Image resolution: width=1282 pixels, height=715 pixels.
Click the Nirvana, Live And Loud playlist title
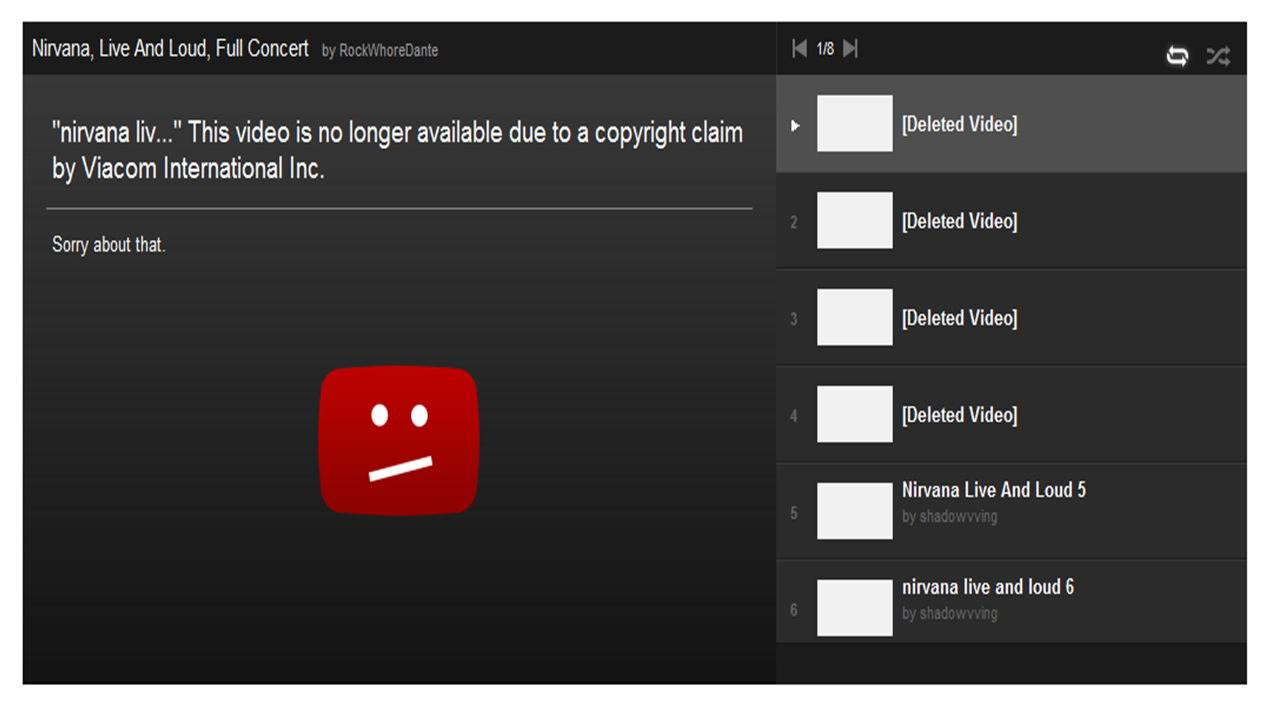click(x=170, y=49)
